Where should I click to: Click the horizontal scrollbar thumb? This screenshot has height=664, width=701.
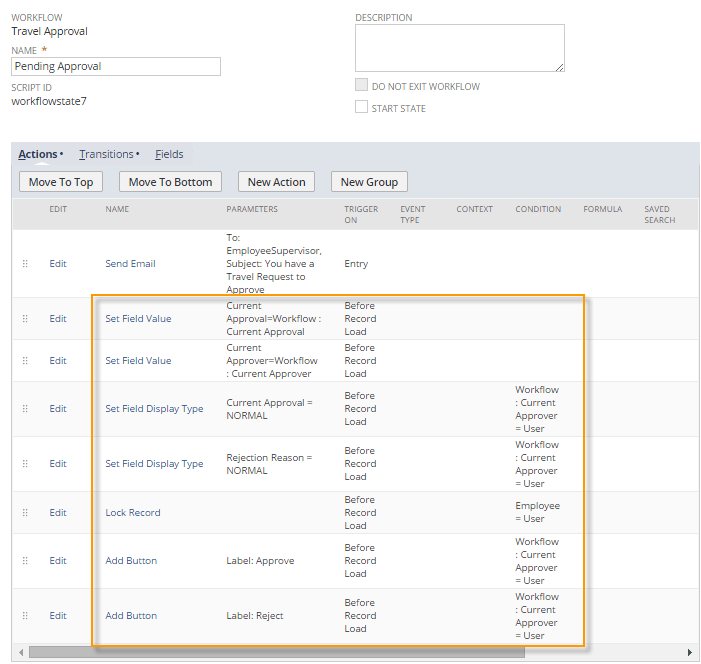click(277, 652)
